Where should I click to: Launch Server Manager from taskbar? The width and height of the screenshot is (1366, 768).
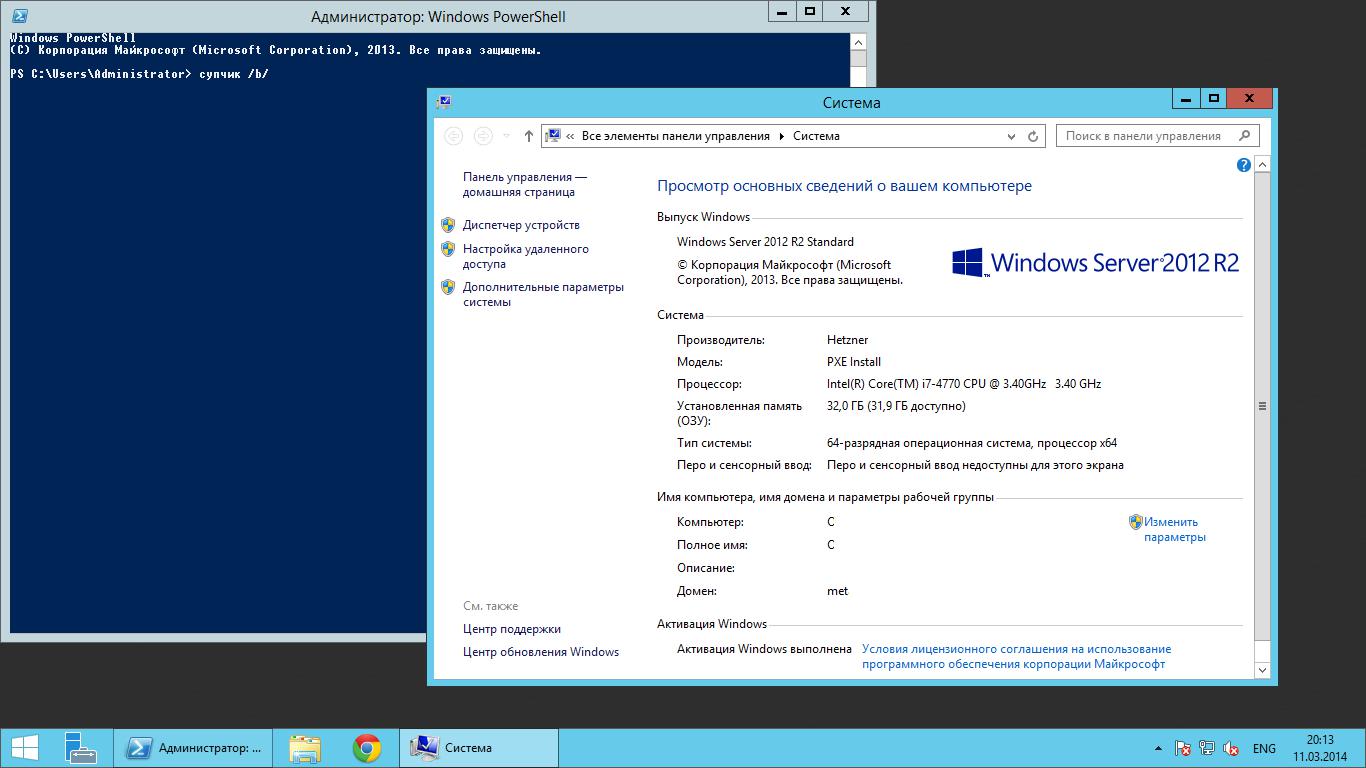80,748
